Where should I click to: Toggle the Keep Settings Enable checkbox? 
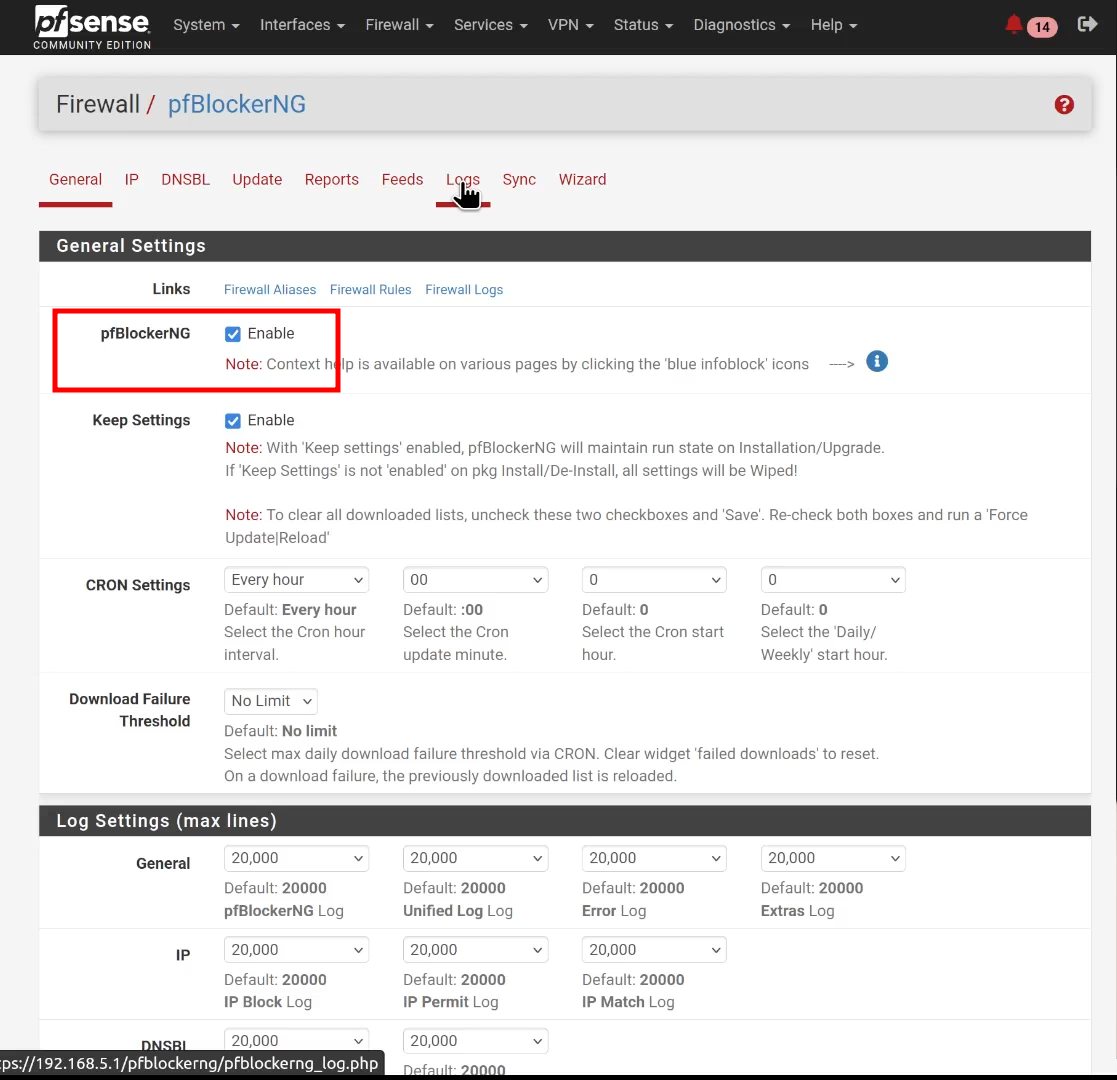[x=232, y=421]
